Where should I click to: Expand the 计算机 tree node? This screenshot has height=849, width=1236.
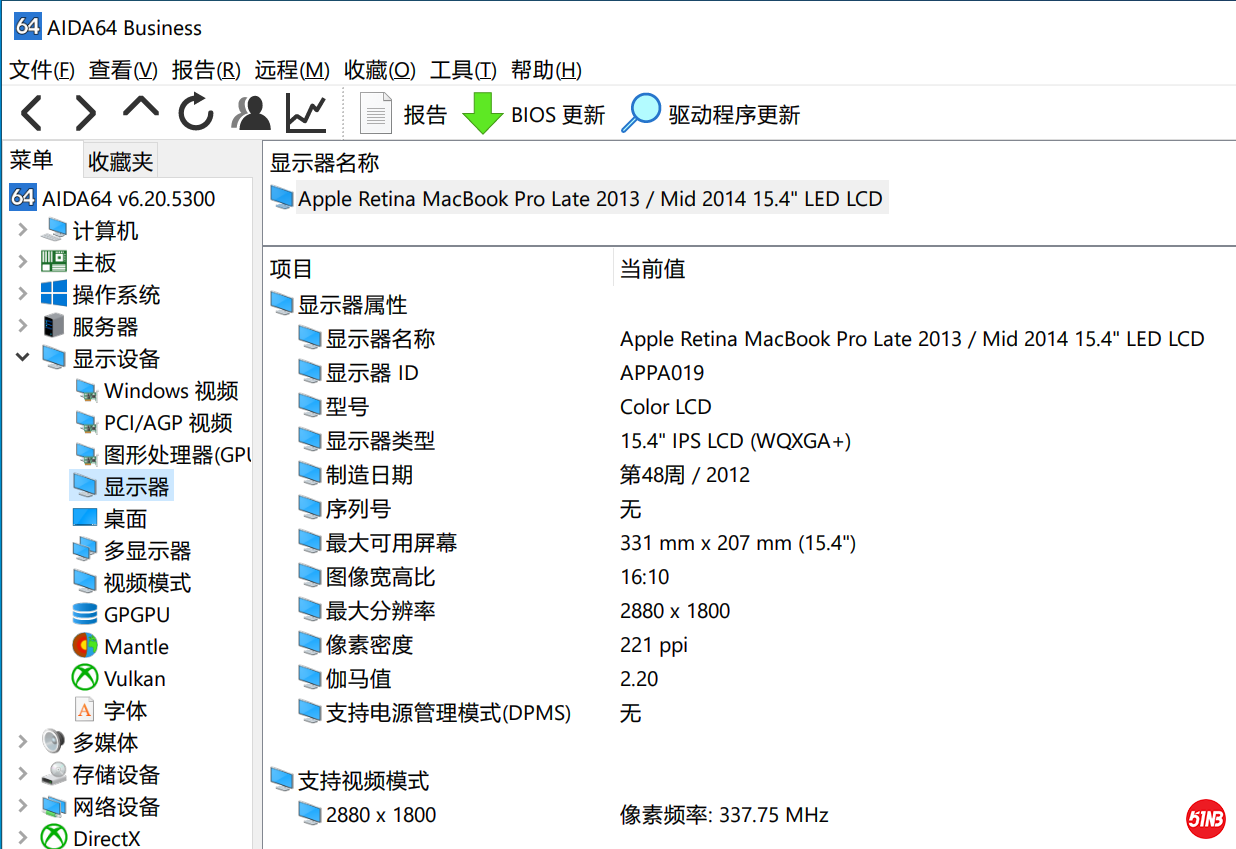[23, 231]
